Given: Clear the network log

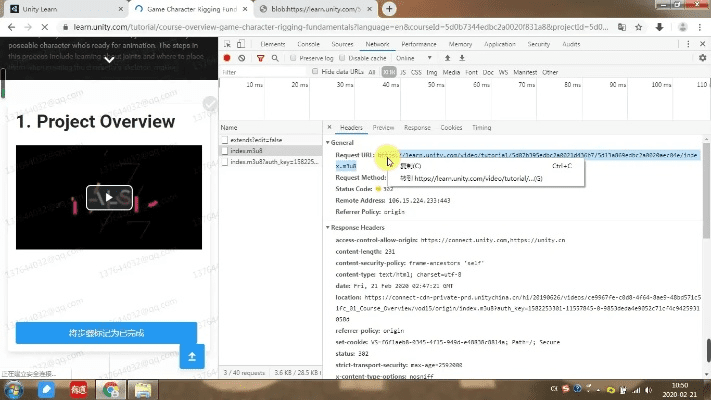Looking at the screenshot, I should [243, 58].
